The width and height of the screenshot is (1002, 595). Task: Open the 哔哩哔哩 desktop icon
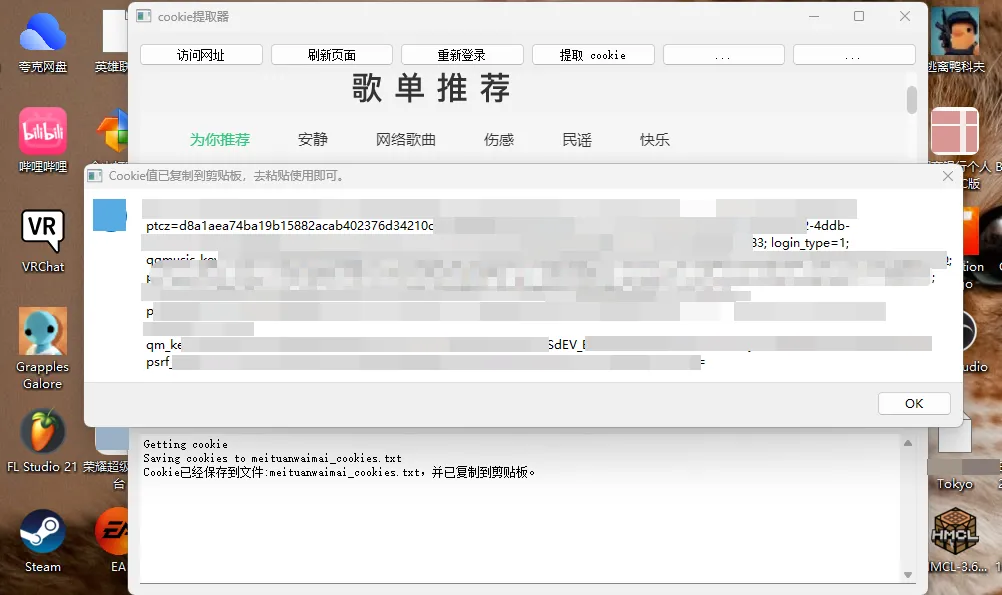pos(43,140)
